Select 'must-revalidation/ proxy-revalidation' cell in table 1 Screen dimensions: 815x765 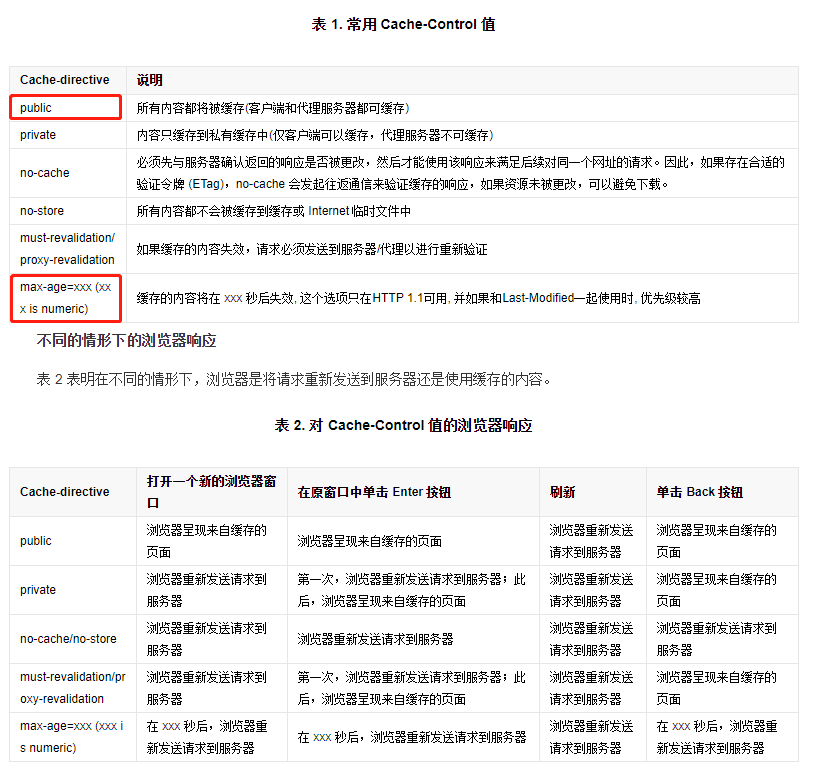point(68,249)
